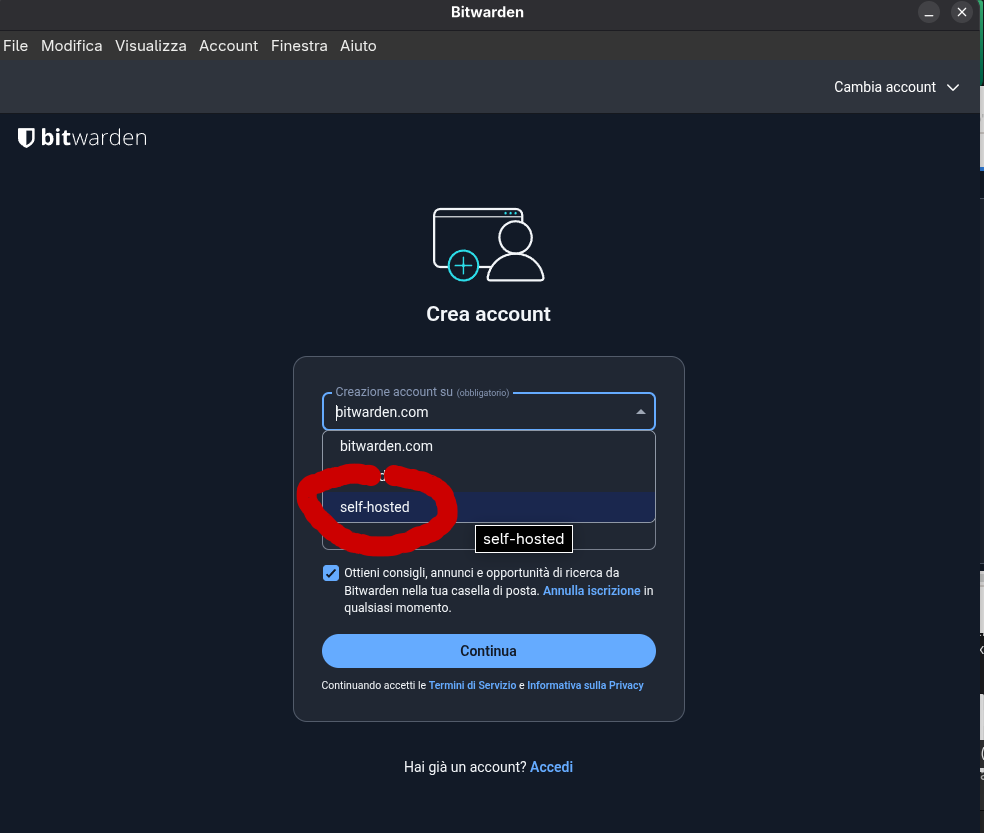The image size is (984, 833).
Task: Open the Aiuto menu
Action: [x=358, y=46]
